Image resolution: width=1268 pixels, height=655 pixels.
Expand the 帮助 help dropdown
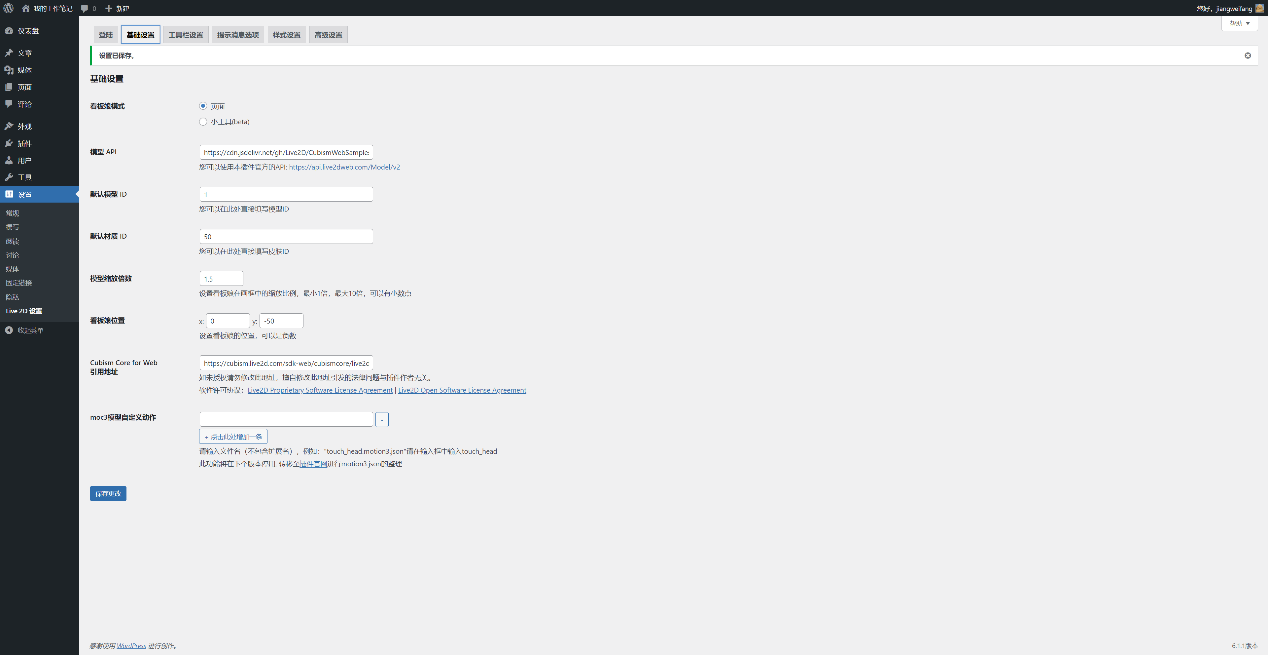[x=1240, y=22]
